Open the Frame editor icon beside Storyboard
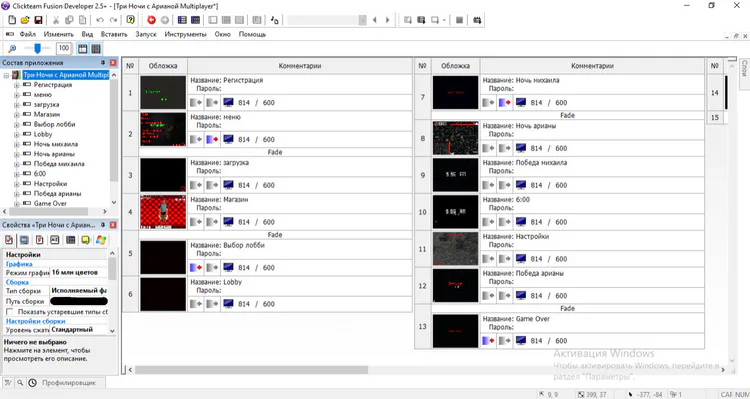Viewport: 750px width, 399px height. coord(195,20)
